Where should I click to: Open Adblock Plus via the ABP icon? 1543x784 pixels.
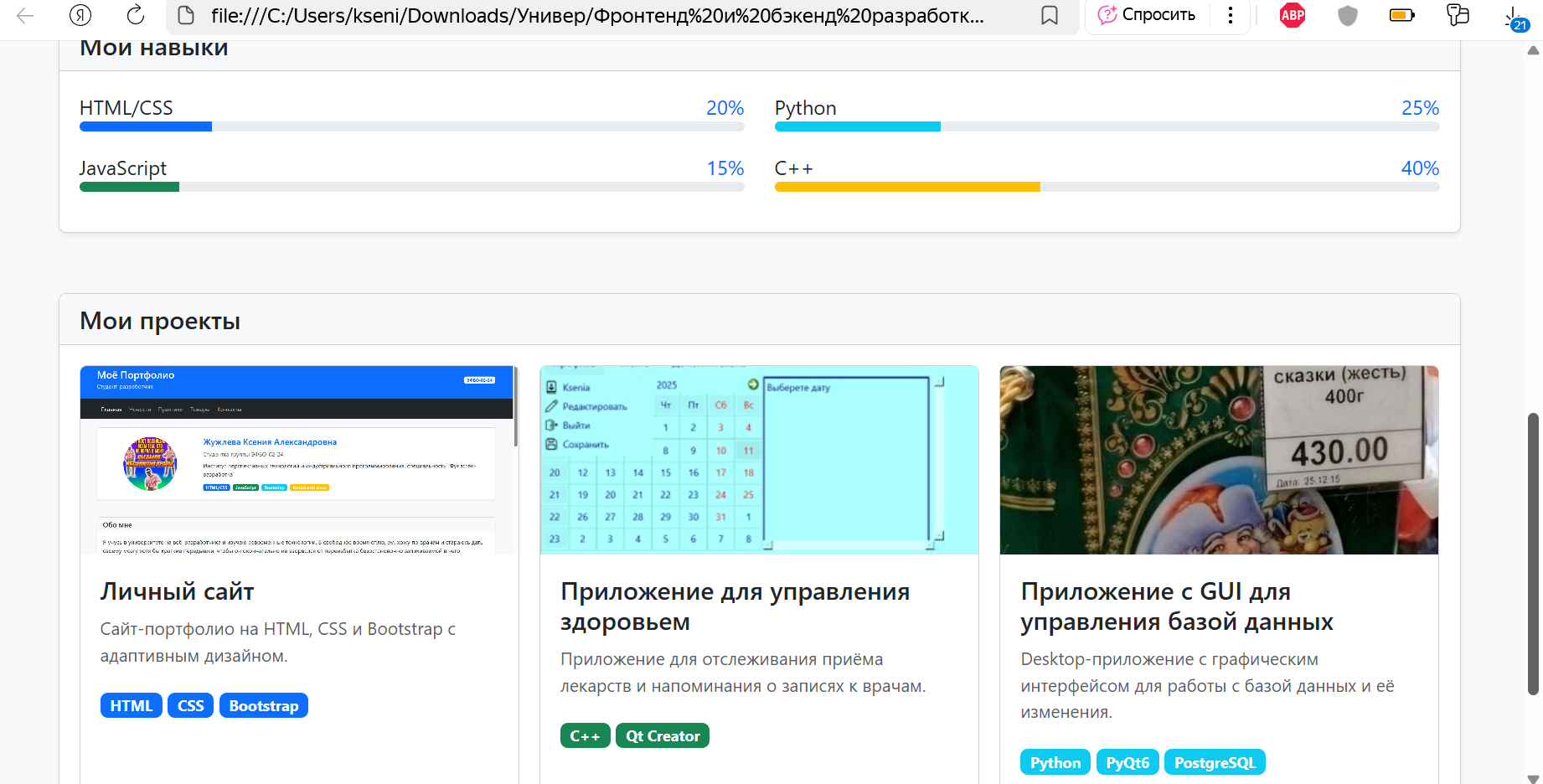pyautogui.click(x=1292, y=15)
